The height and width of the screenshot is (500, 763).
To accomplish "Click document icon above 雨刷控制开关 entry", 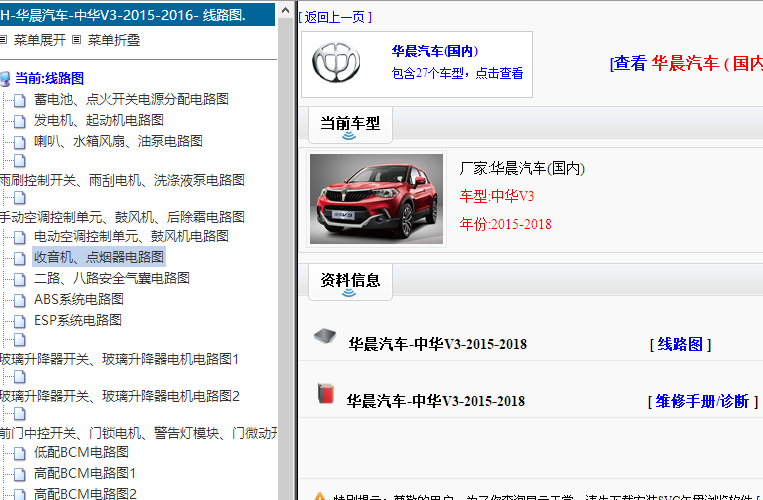I will pyautogui.click(x=19, y=161).
